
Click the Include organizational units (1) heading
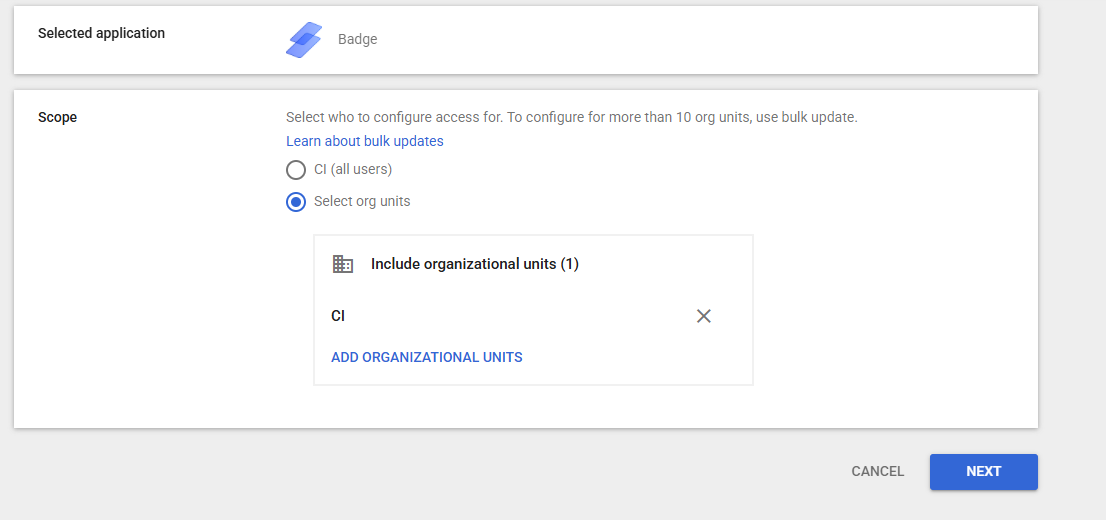[x=475, y=264]
